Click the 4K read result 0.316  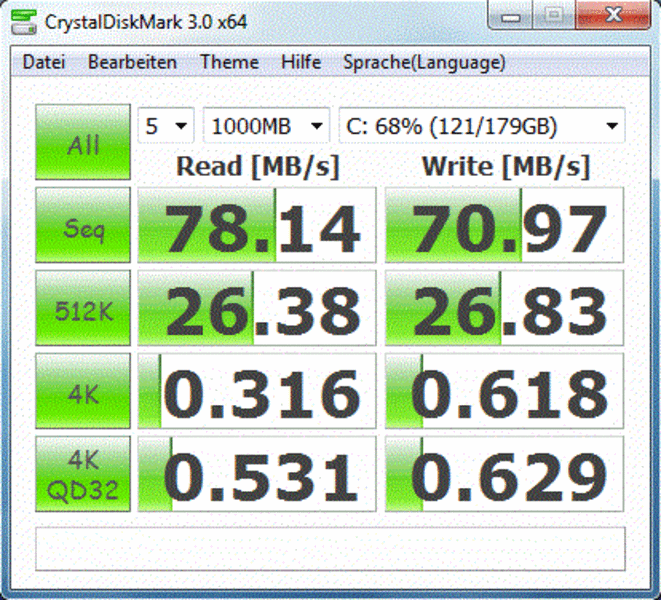click(x=257, y=391)
